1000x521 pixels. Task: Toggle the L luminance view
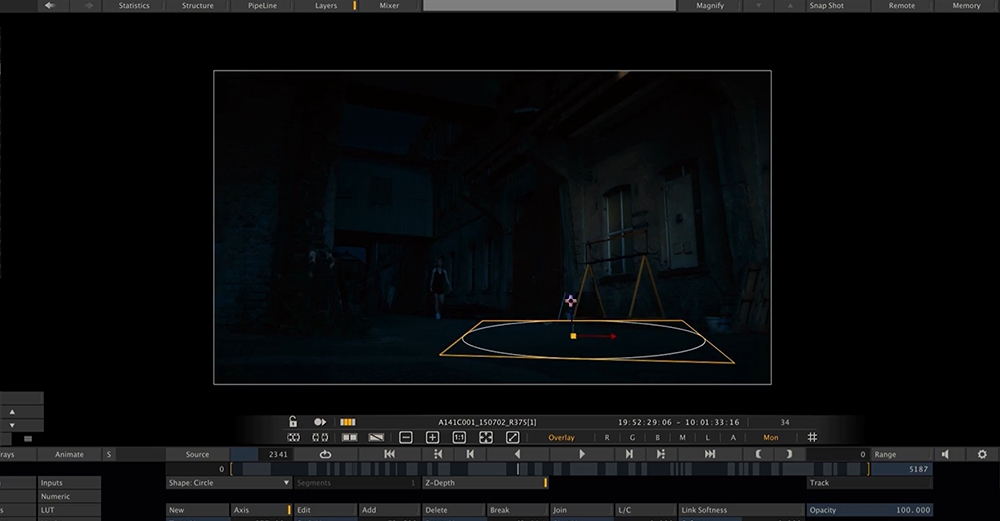(707, 437)
